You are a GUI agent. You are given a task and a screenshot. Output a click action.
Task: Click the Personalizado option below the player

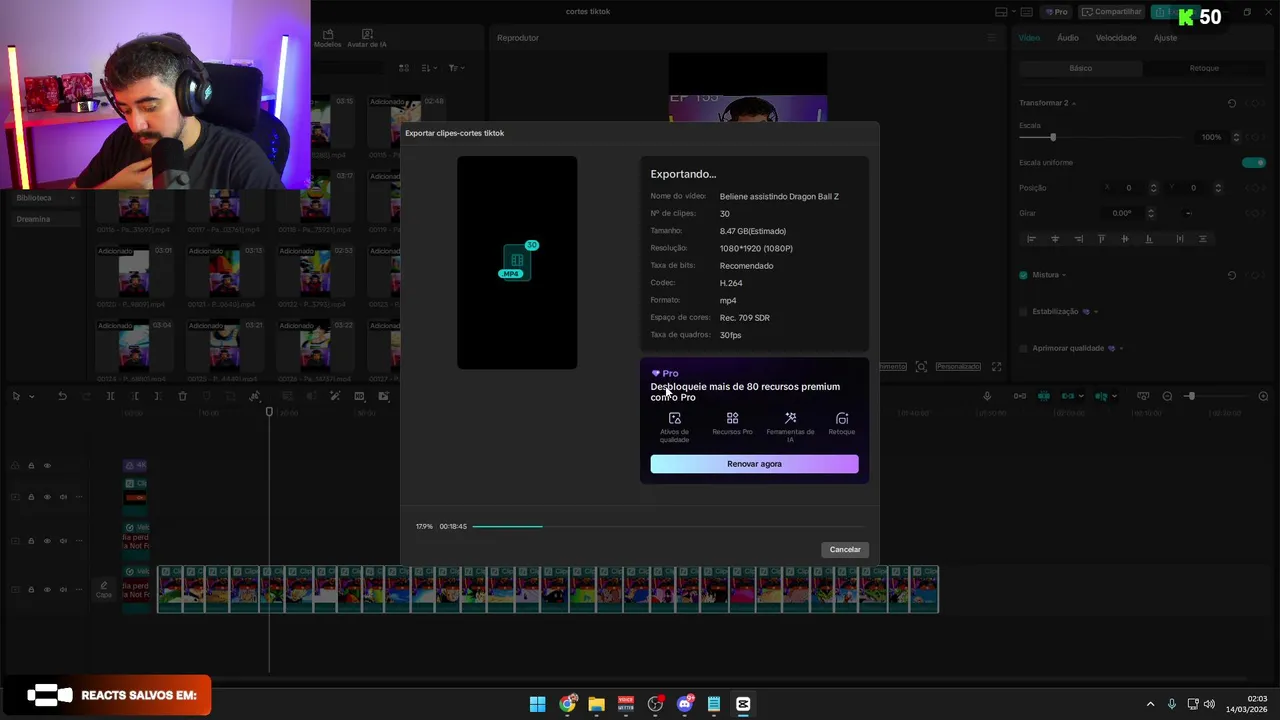click(x=958, y=367)
